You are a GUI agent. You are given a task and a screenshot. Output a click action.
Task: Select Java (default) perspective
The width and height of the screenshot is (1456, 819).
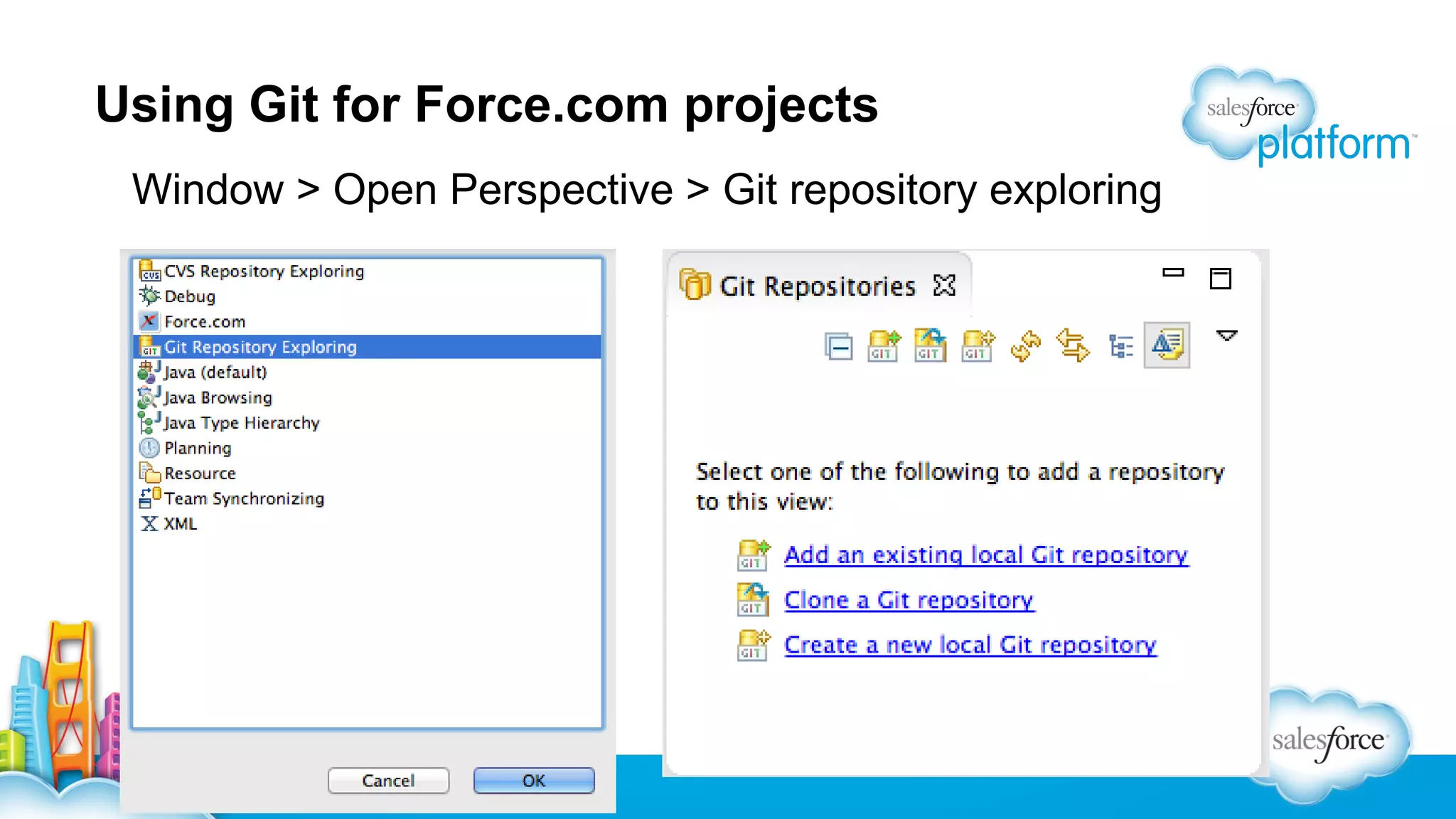click(368, 373)
